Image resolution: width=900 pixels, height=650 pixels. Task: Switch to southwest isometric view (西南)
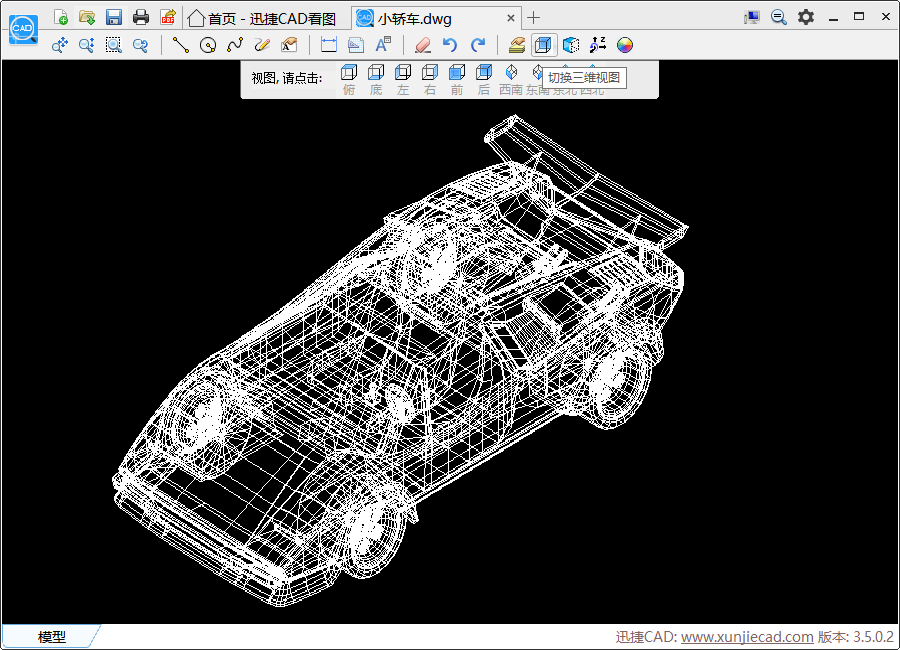click(511, 79)
